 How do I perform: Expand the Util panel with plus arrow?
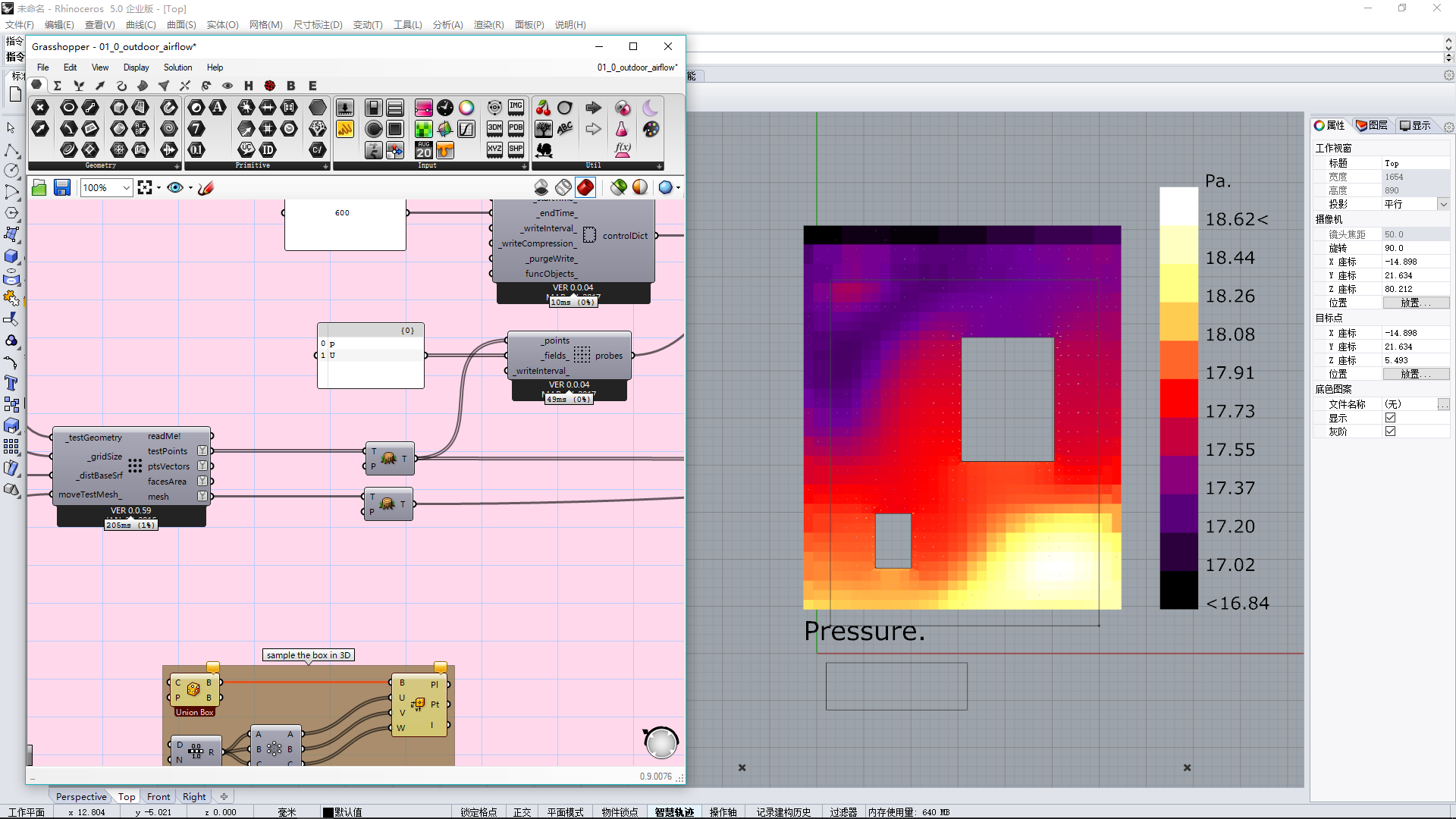point(659,166)
